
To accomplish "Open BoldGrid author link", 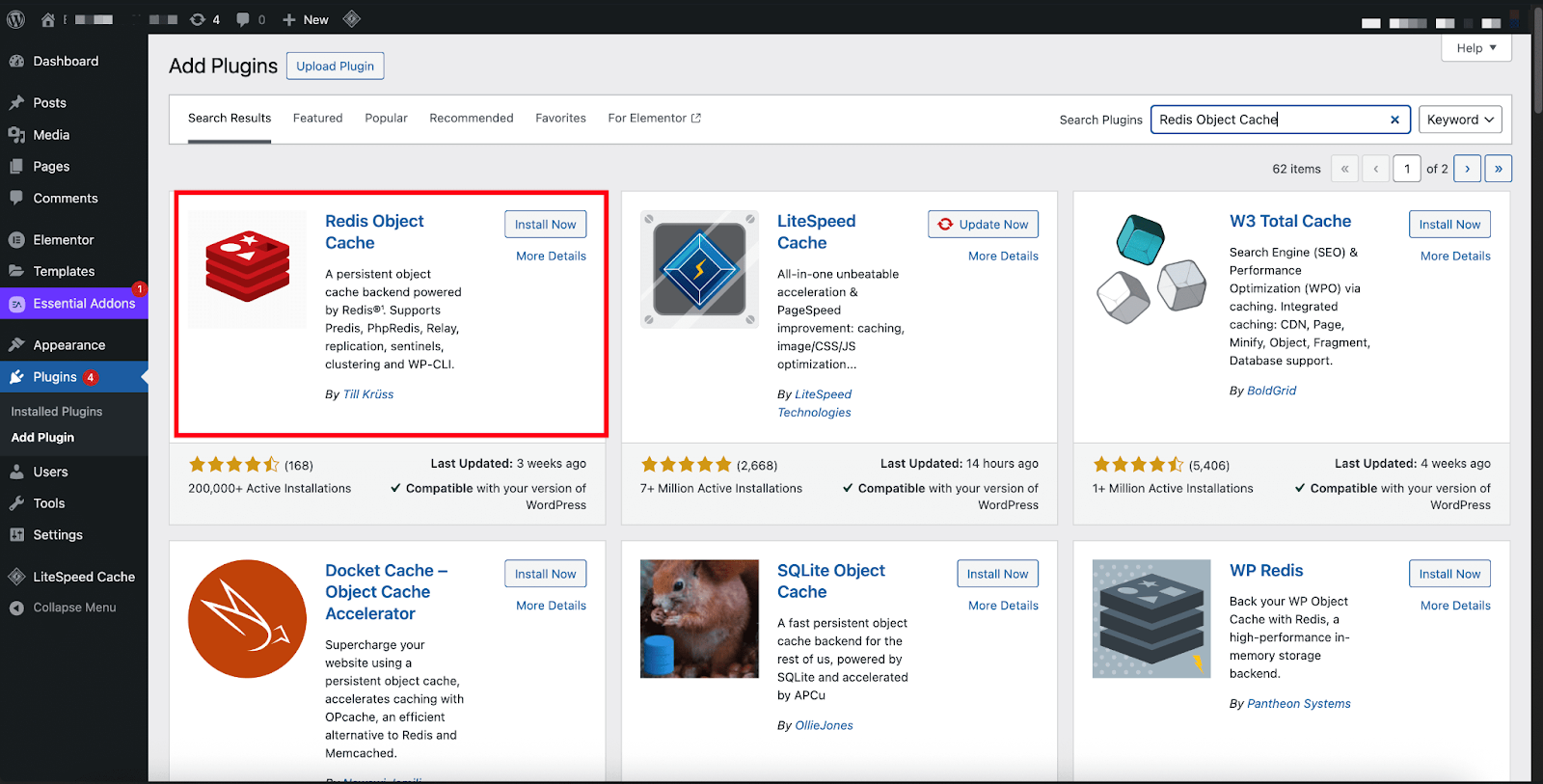I will coord(1272,391).
